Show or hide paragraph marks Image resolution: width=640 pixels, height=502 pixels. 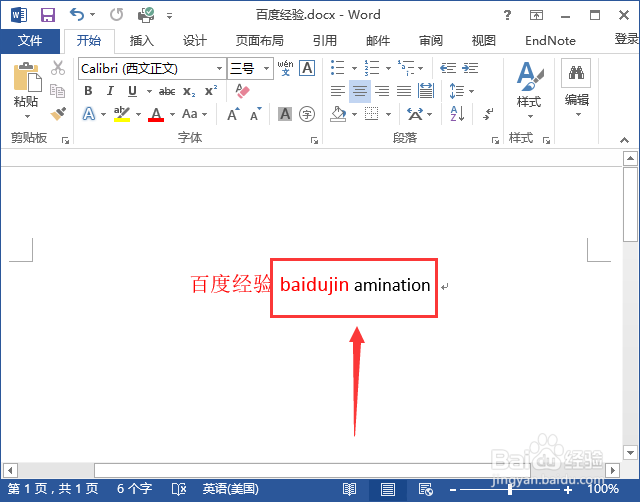click(488, 114)
